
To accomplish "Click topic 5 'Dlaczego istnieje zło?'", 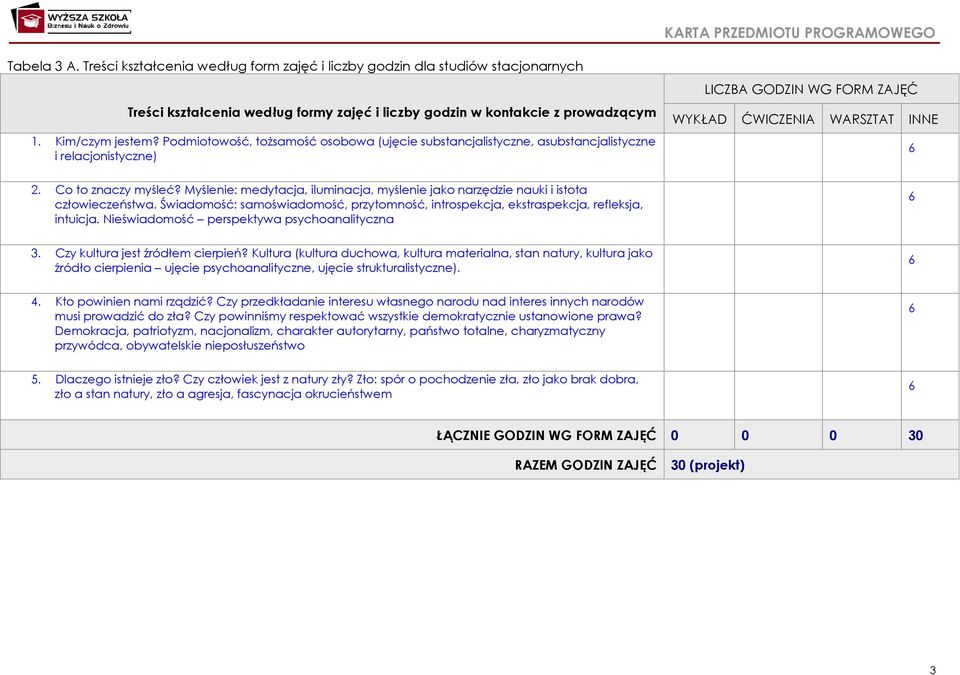I will 347,387.
